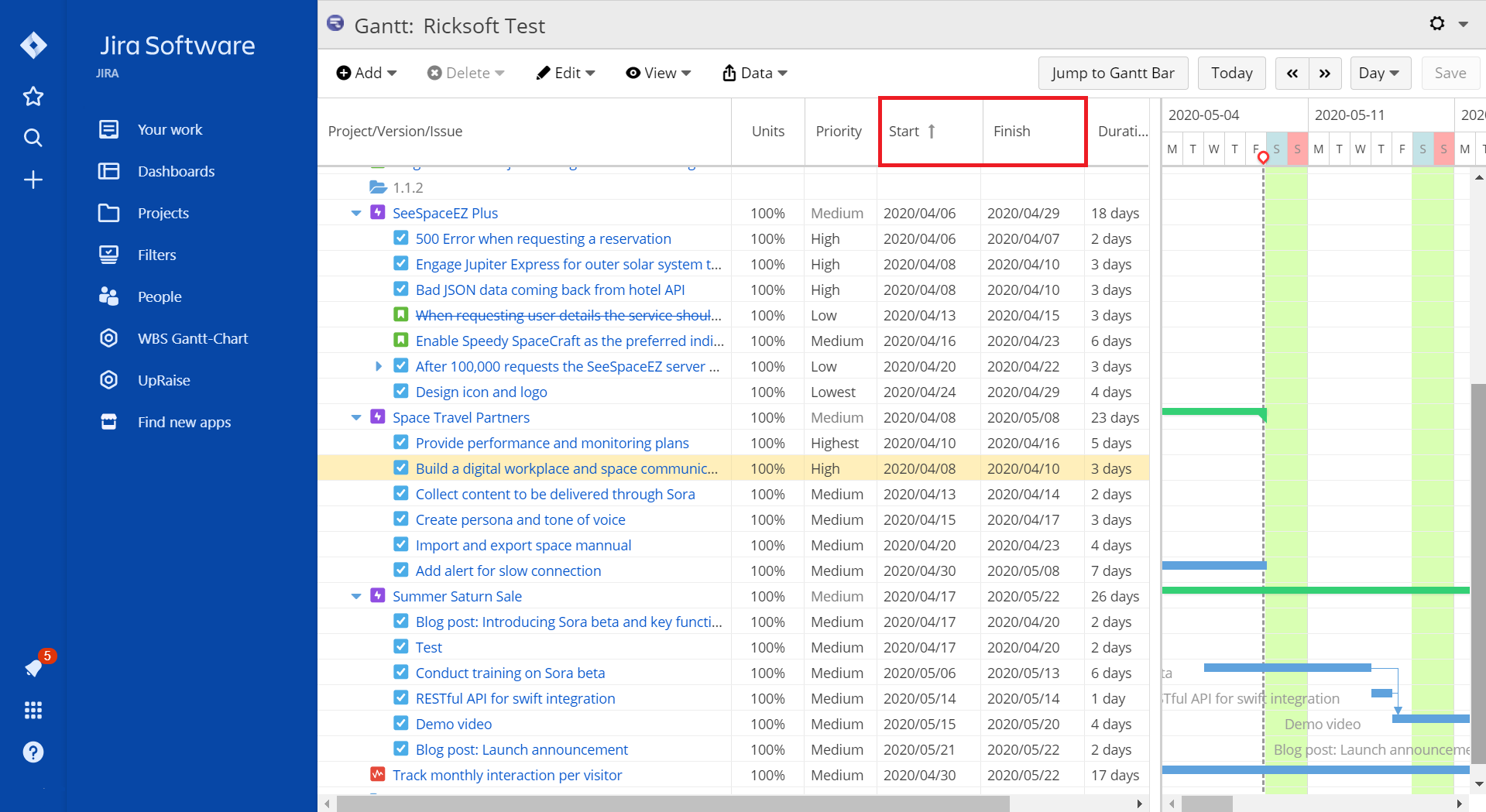Sort by Priority column header
This screenshot has height=812, width=1486.
[x=839, y=132]
